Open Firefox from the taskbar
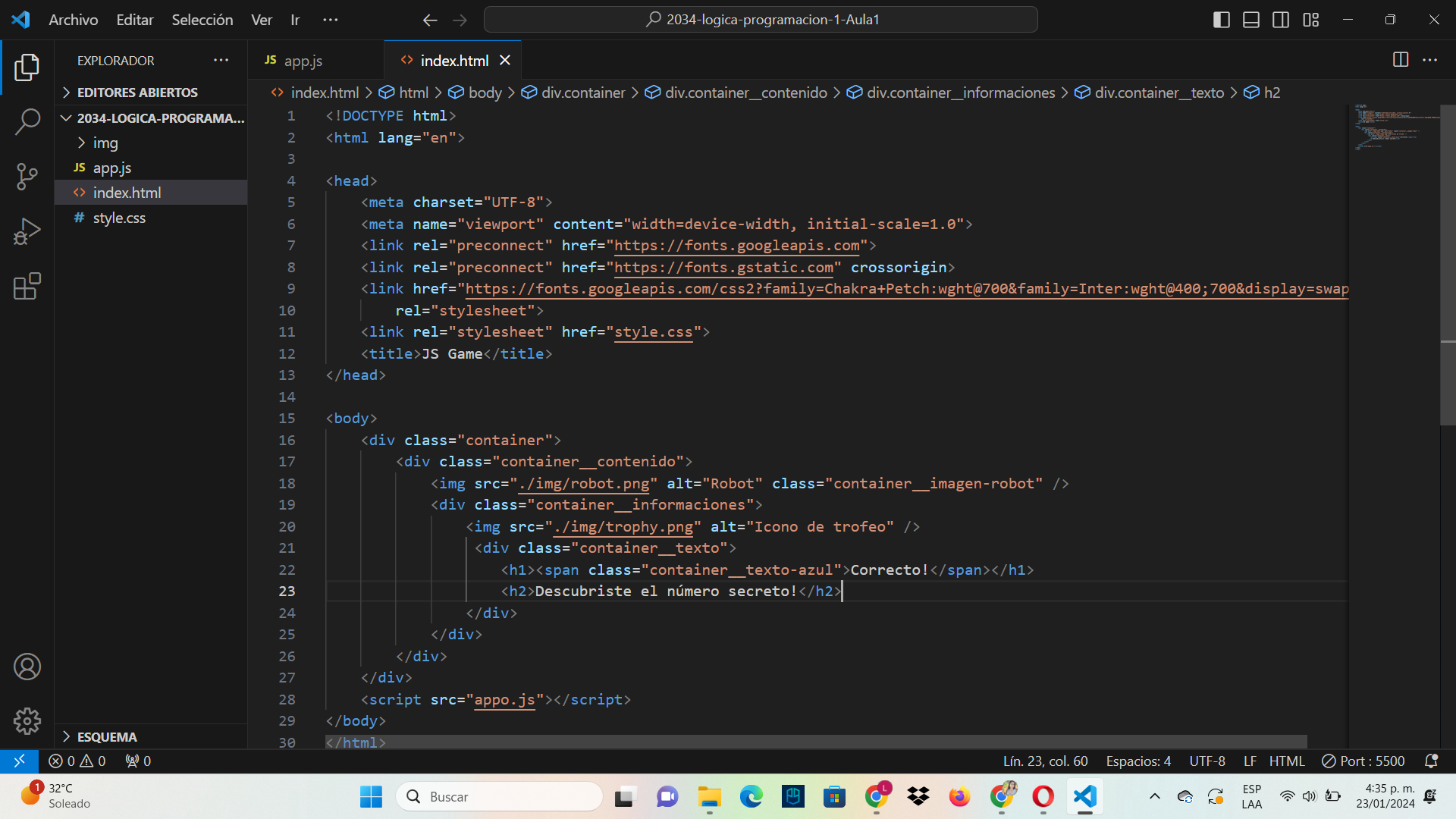The width and height of the screenshot is (1456, 819). point(959,796)
